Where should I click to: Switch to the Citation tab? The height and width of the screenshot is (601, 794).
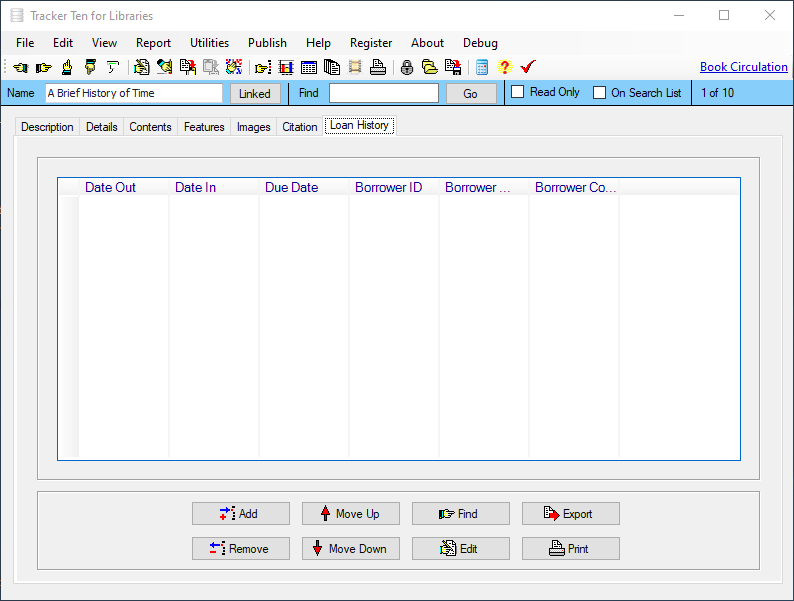coord(300,127)
